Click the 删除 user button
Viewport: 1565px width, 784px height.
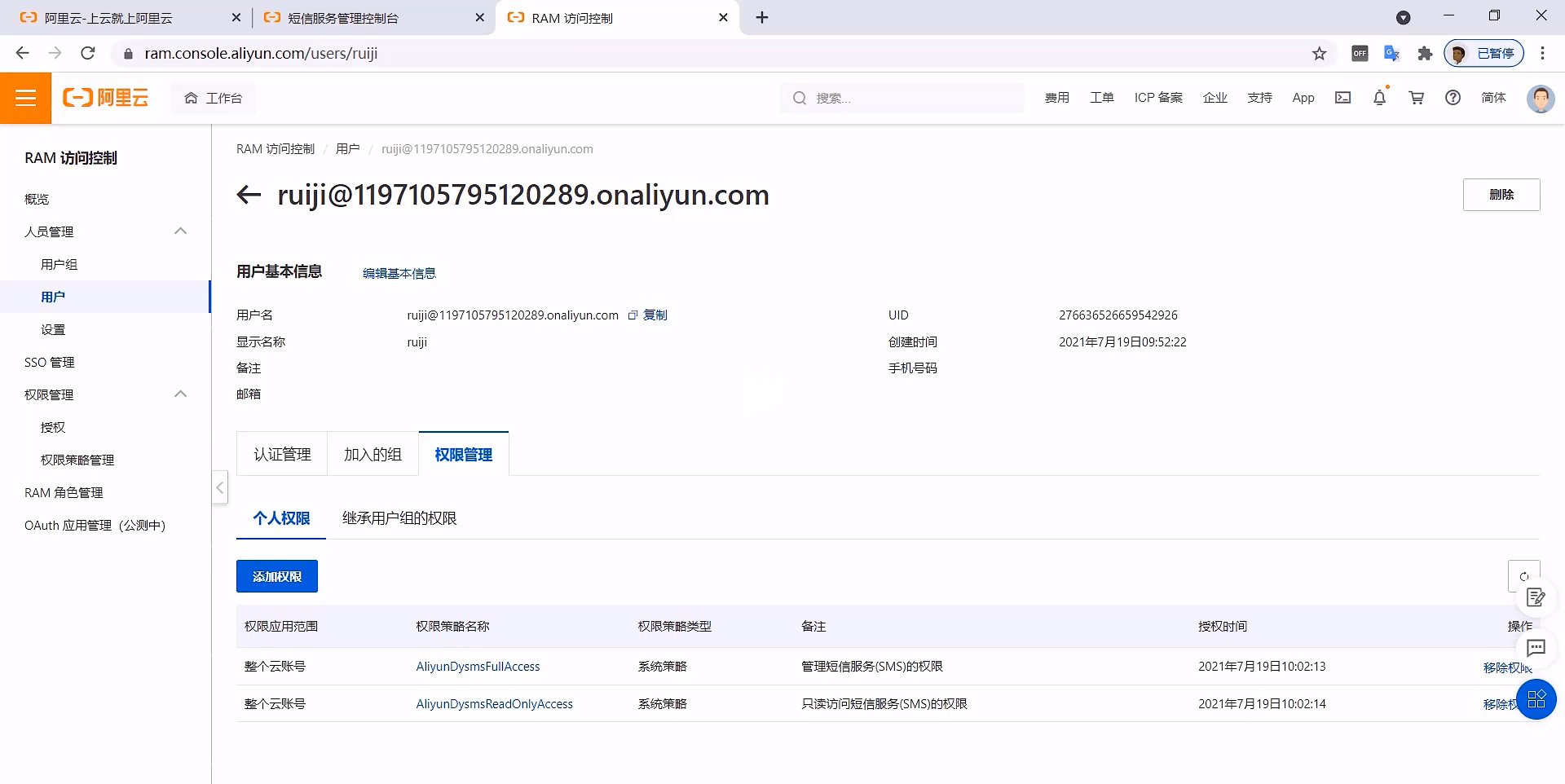[x=1501, y=195]
